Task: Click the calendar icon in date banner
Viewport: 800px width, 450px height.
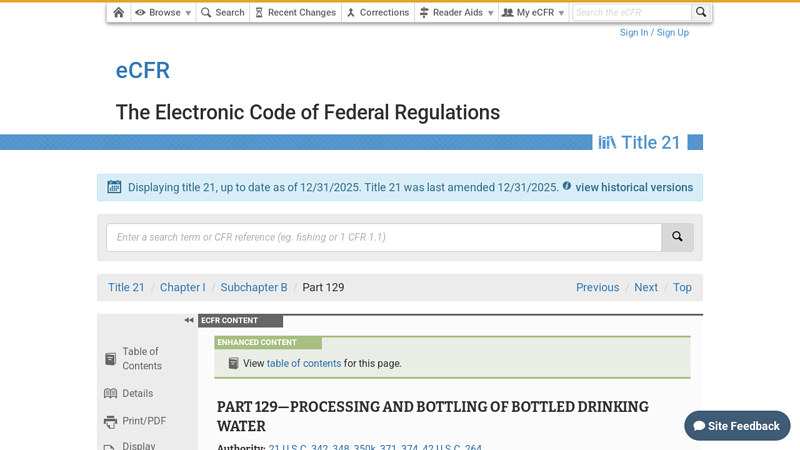Action: pyautogui.click(x=114, y=187)
